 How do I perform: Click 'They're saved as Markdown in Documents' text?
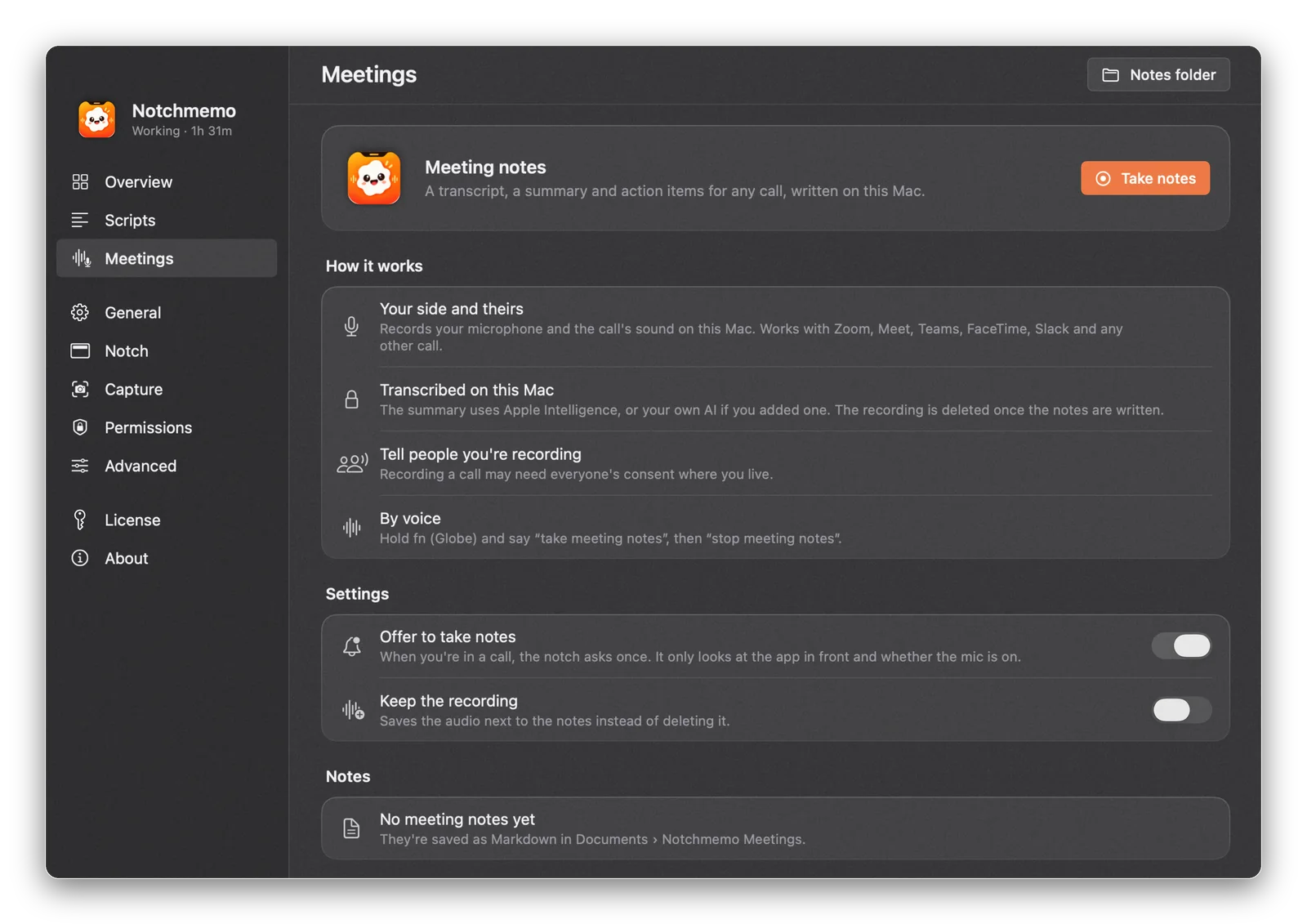click(x=592, y=839)
